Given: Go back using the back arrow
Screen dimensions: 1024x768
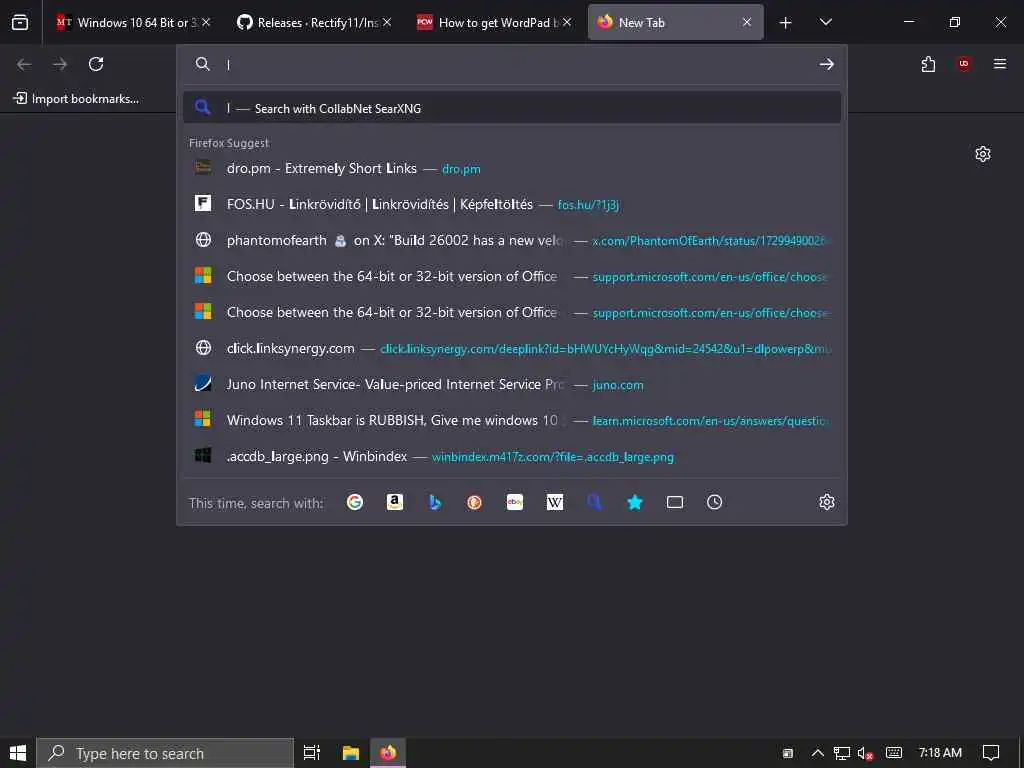Looking at the screenshot, I should click(x=24, y=64).
